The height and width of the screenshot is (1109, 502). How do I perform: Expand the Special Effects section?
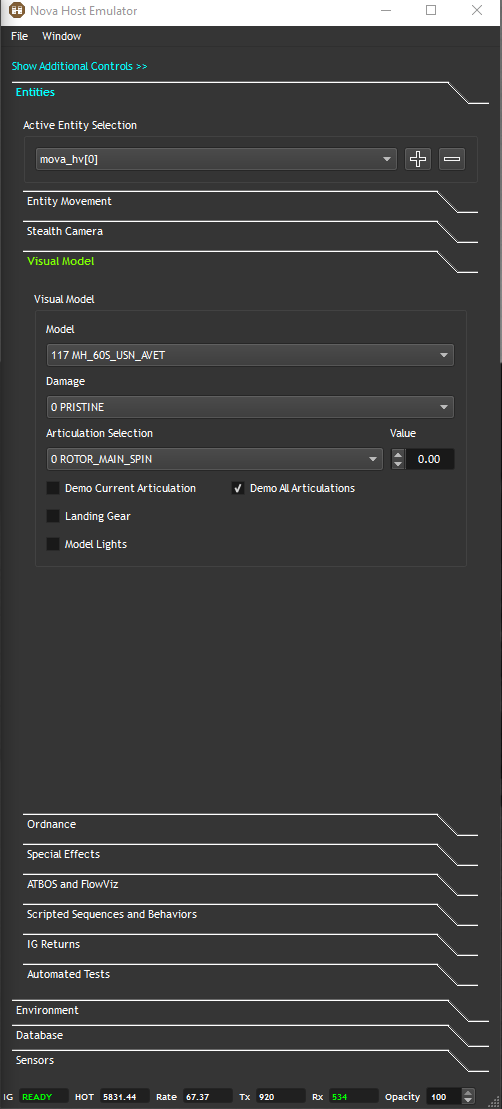point(250,854)
